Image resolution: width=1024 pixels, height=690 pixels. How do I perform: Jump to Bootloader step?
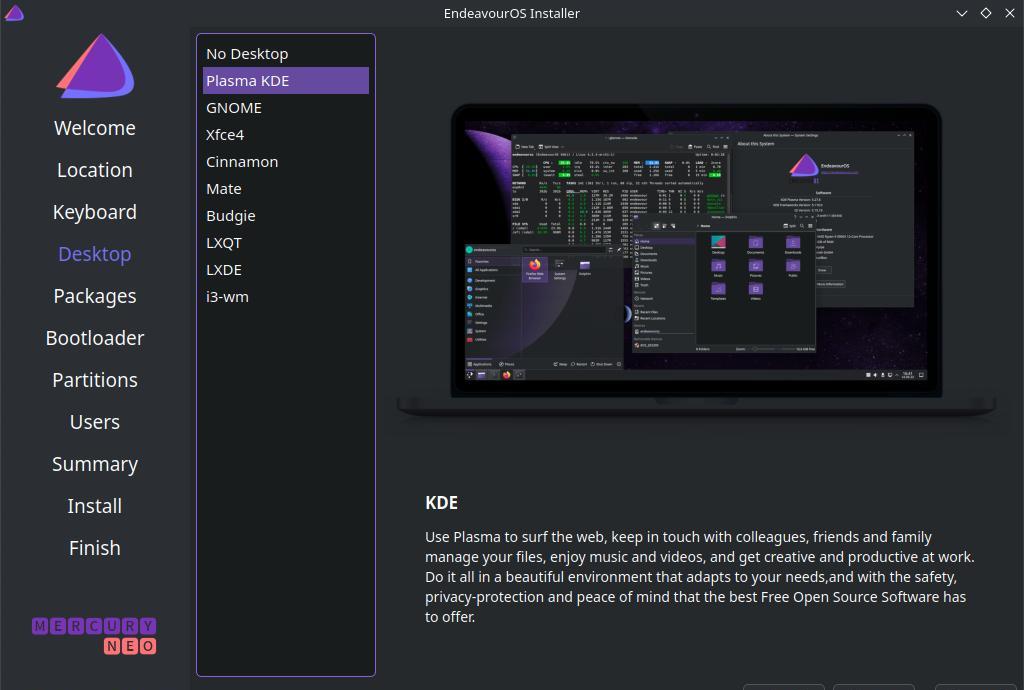[95, 338]
